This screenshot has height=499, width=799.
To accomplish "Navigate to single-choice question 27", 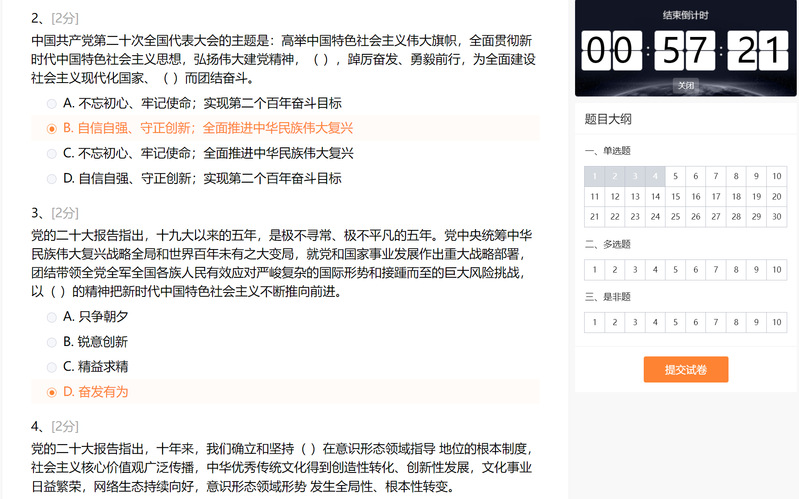I will coord(716,217).
